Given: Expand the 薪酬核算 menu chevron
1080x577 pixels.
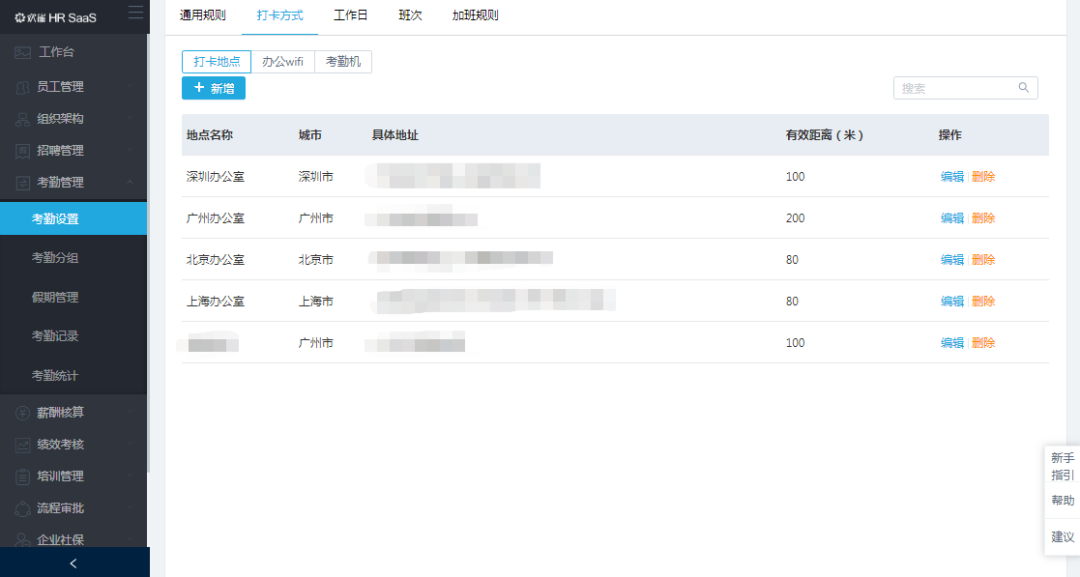Looking at the screenshot, I should pos(129,412).
